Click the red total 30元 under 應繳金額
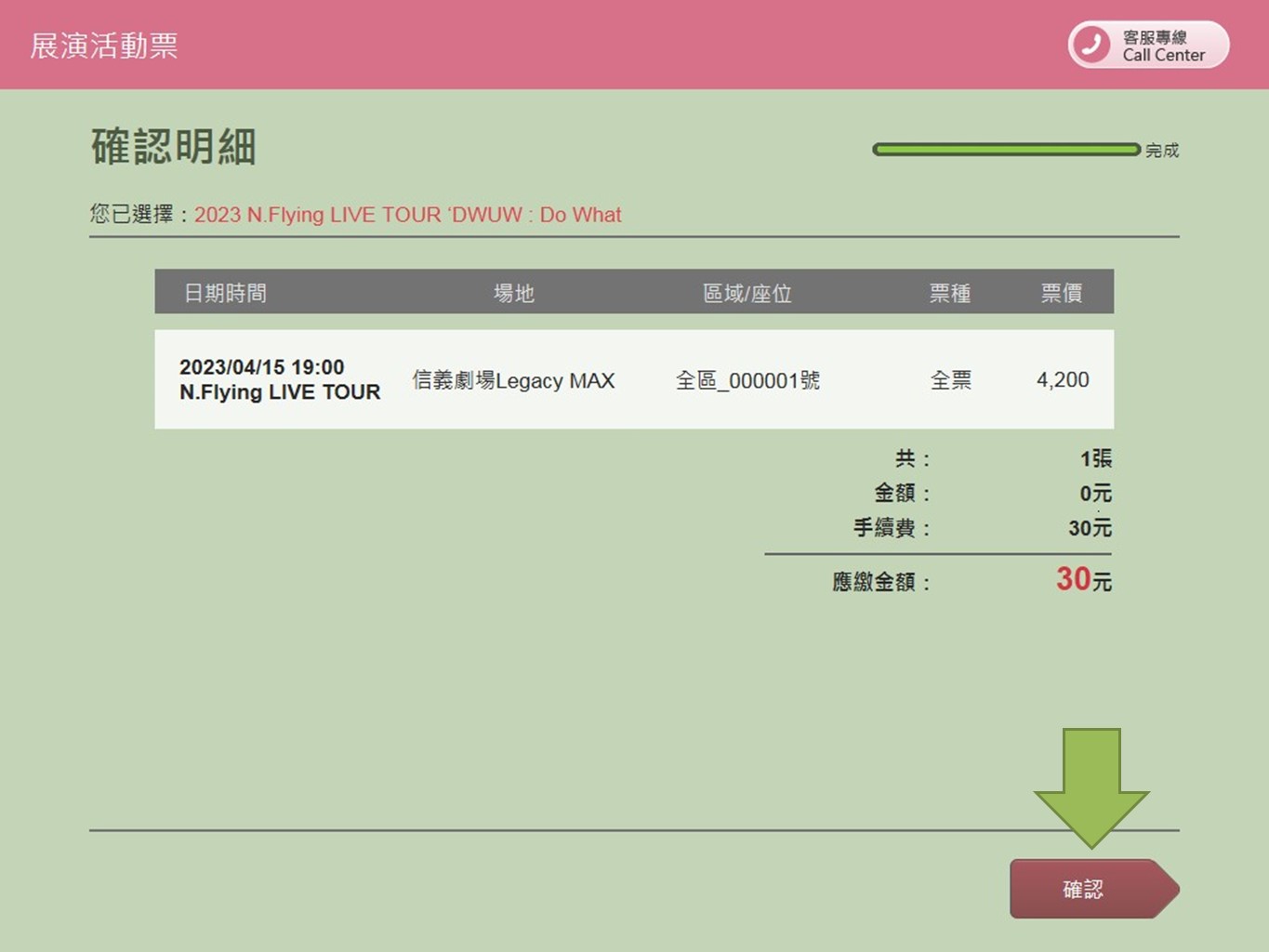Viewport: 1269px width, 952px height. point(1084,579)
